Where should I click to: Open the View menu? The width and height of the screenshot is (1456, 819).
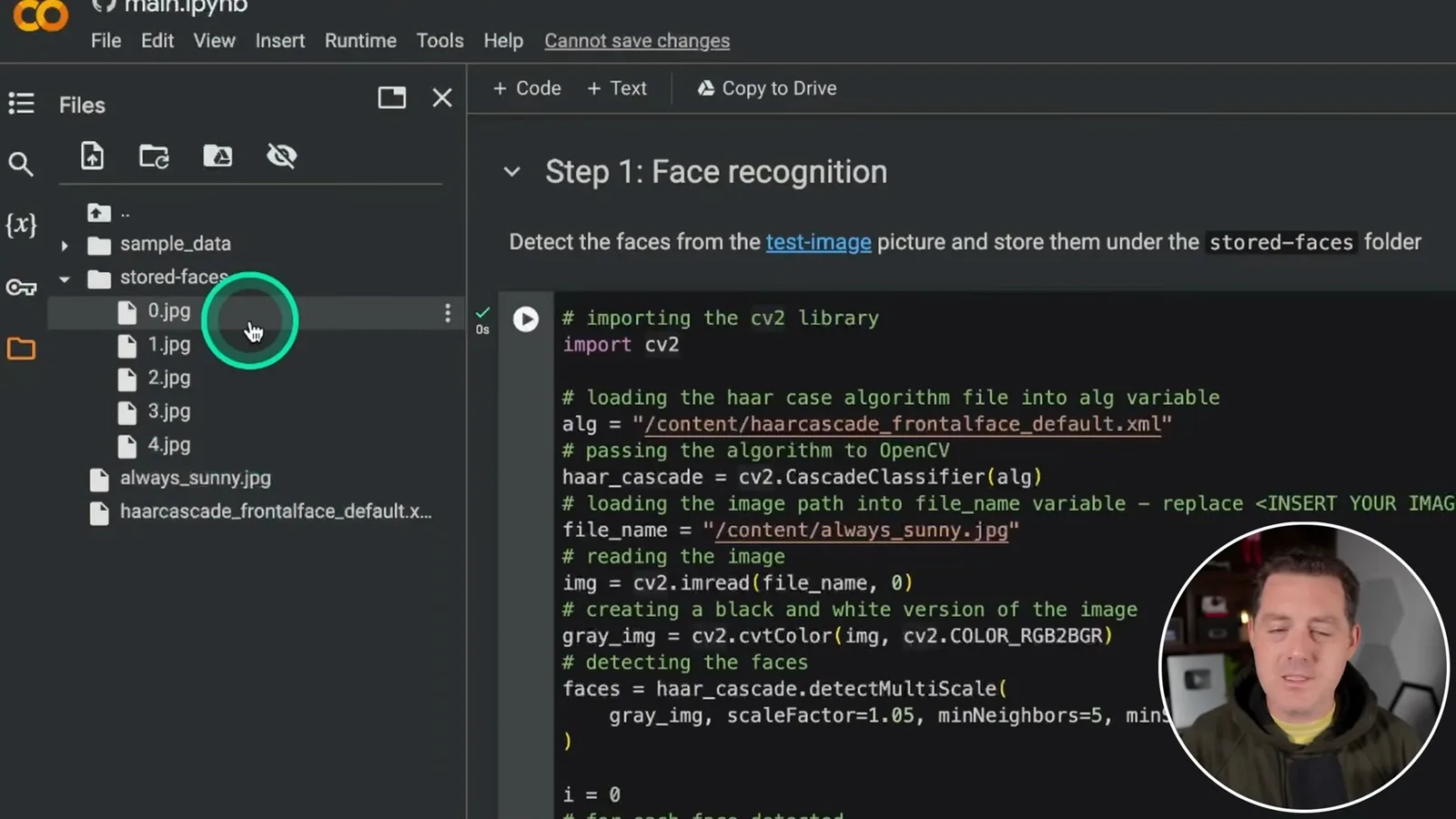[215, 41]
